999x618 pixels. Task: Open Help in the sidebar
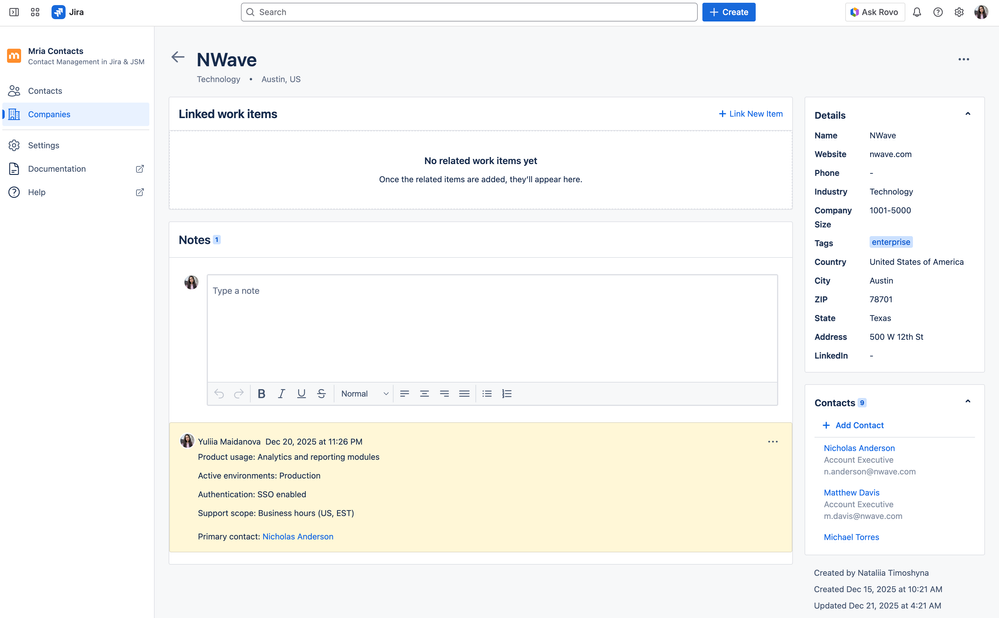tap(76, 192)
